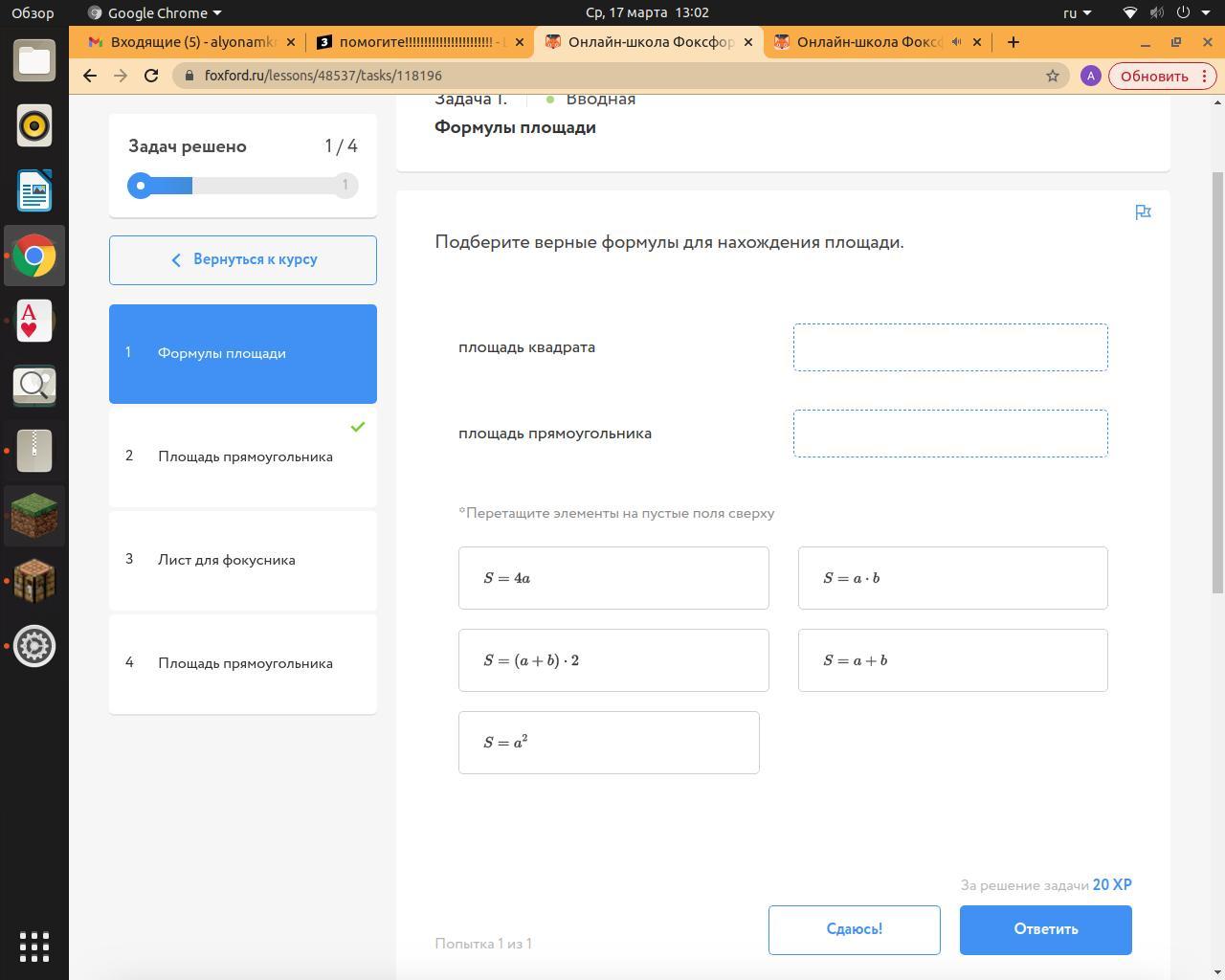1225x980 pixels.
Task: Open the Google Chrome app menu dropdown
Action: pos(154,12)
